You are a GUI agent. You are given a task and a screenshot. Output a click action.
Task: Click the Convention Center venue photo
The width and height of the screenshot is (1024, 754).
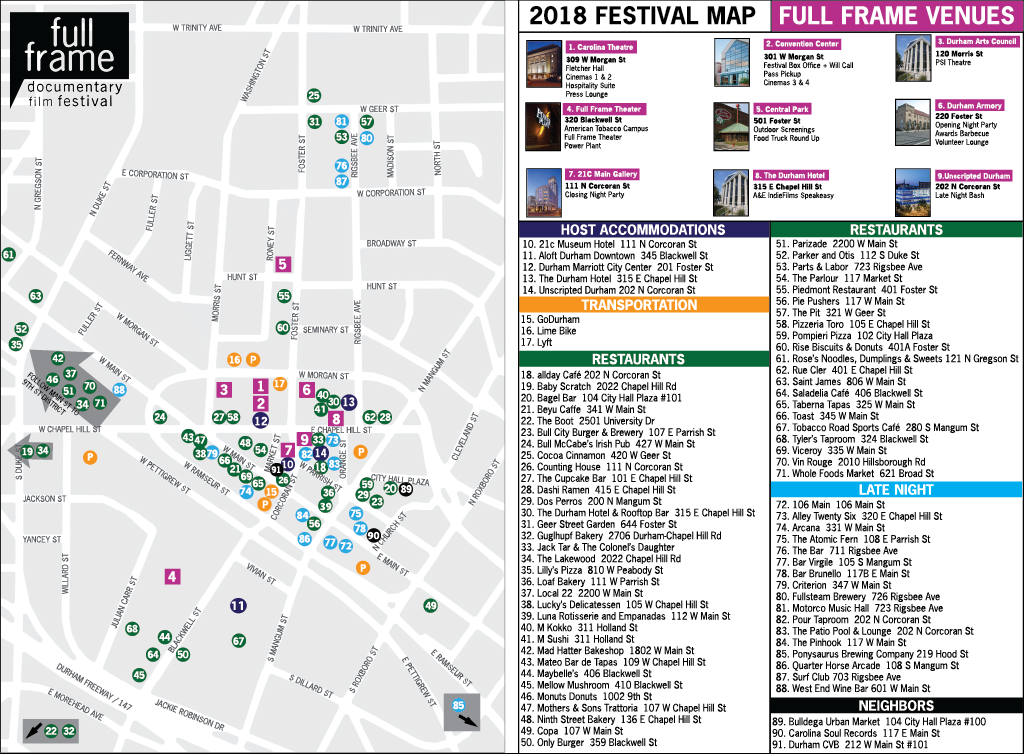pos(731,60)
